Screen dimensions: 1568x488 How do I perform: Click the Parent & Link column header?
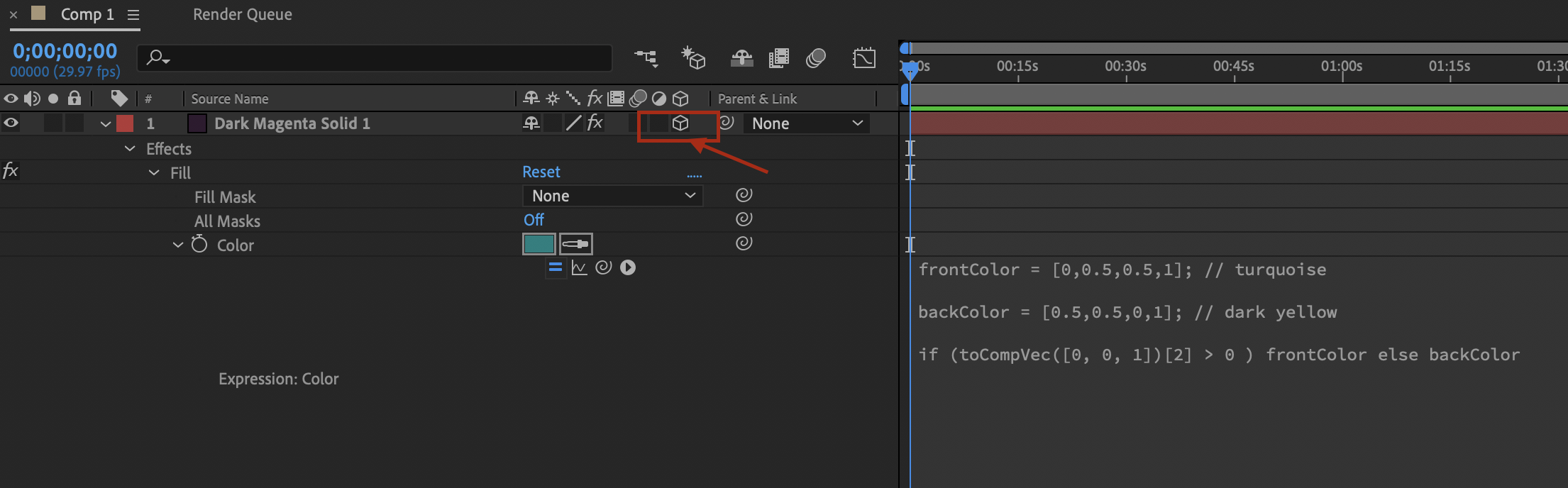(x=757, y=99)
